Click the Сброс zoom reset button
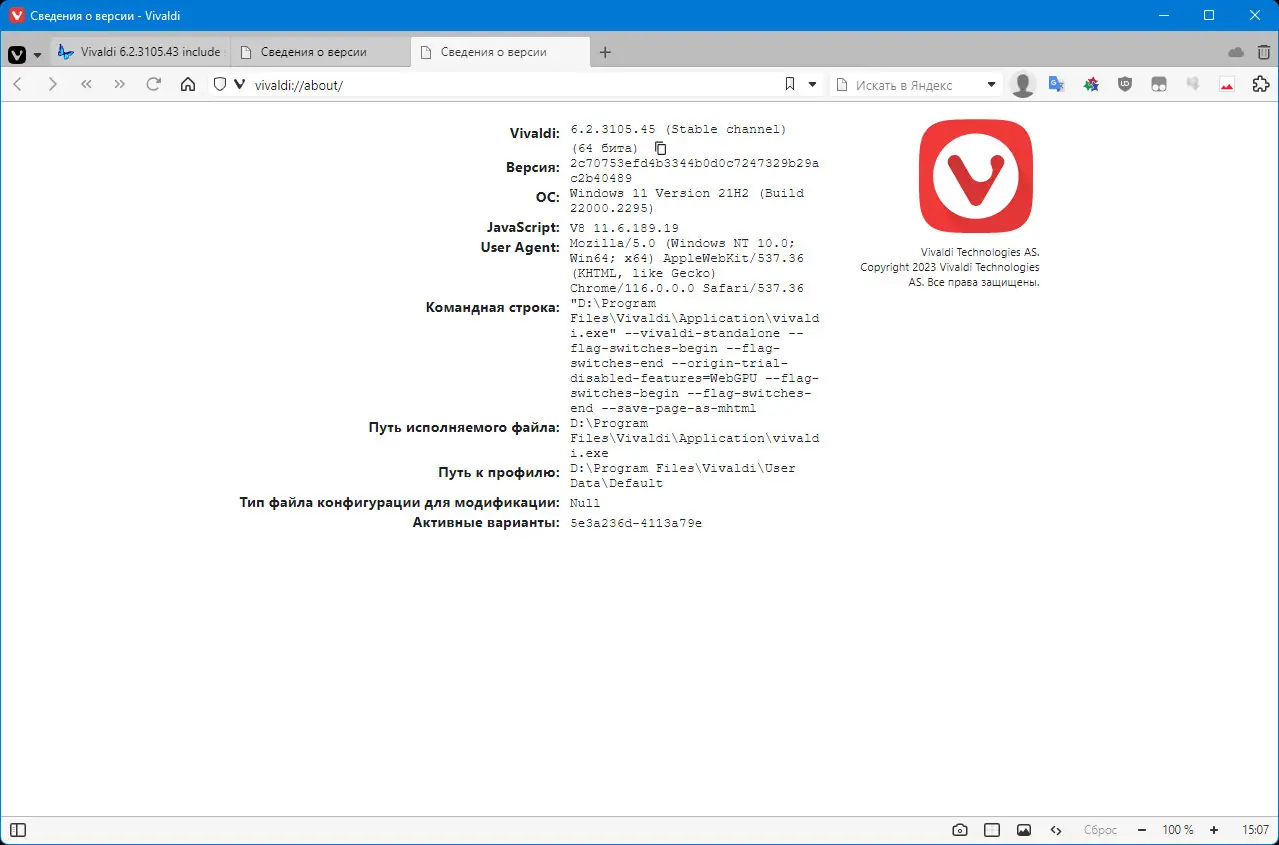Image resolution: width=1279 pixels, height=845 pixels. pyautogui.click(x=1100, y=830)
